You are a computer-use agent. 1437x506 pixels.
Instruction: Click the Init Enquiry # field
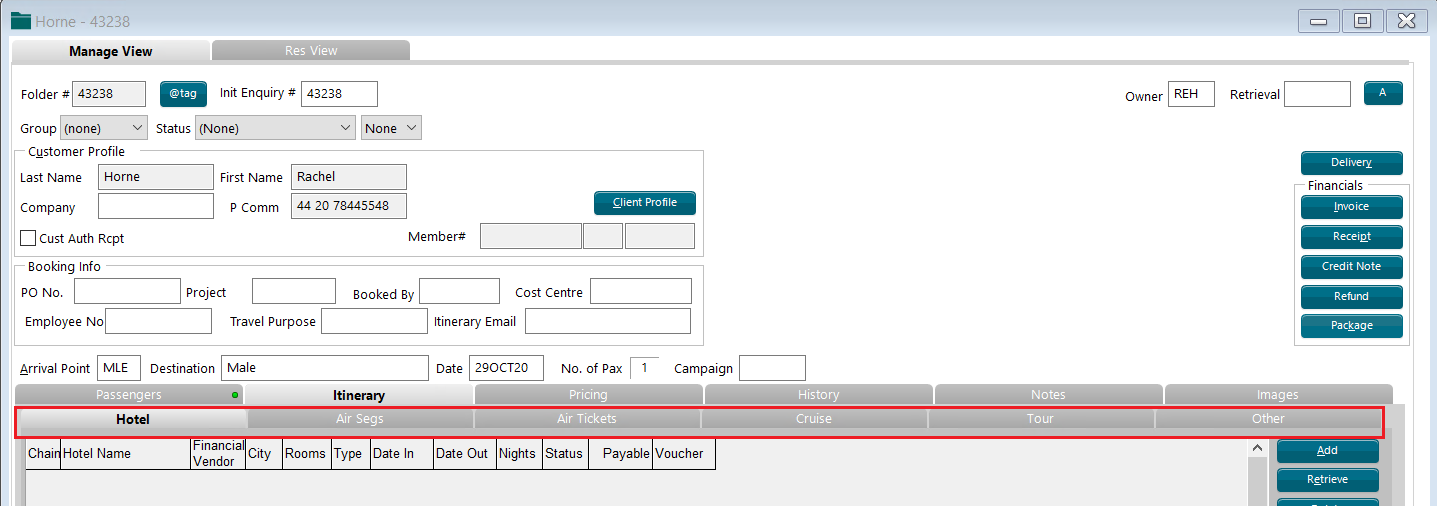coord(339,94)
